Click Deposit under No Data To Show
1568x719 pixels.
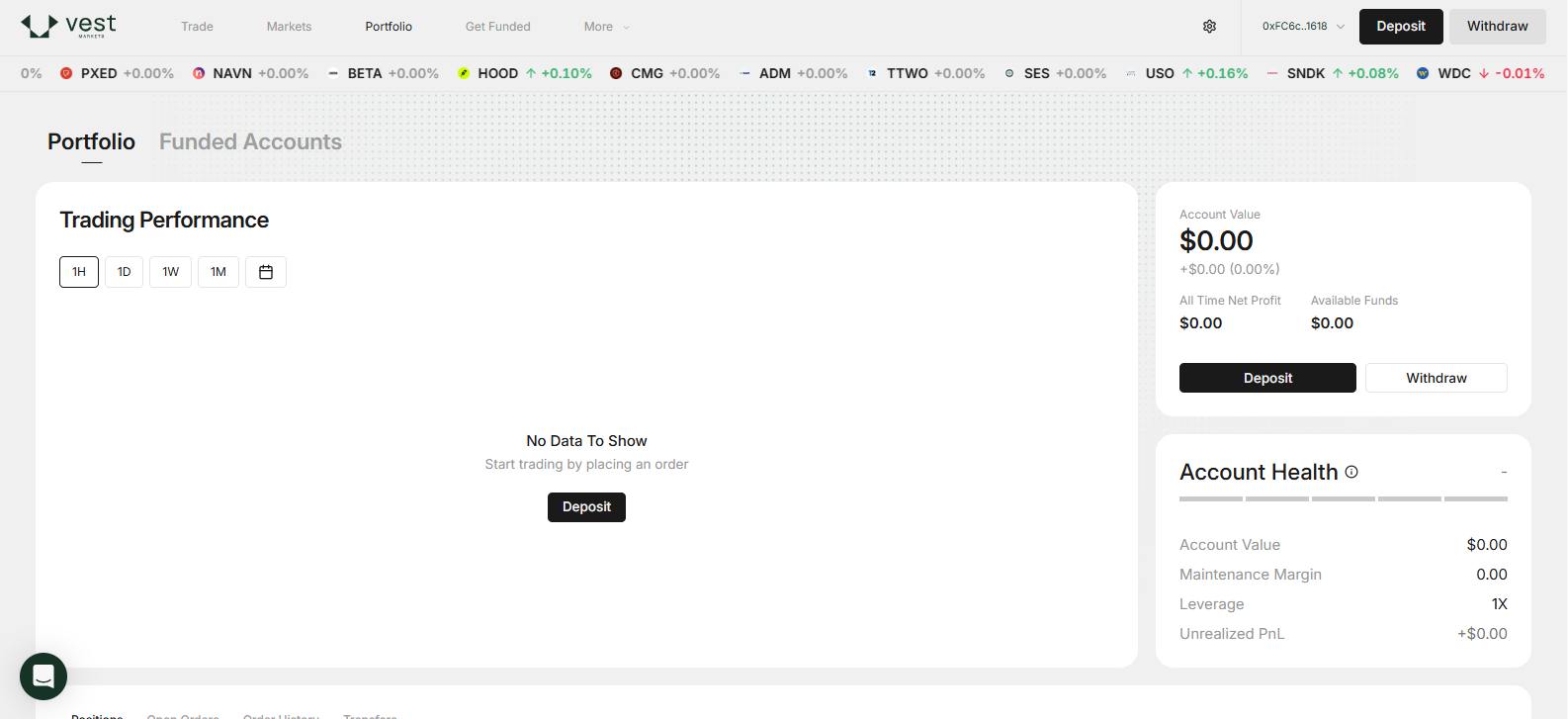[x=586, y=507]
